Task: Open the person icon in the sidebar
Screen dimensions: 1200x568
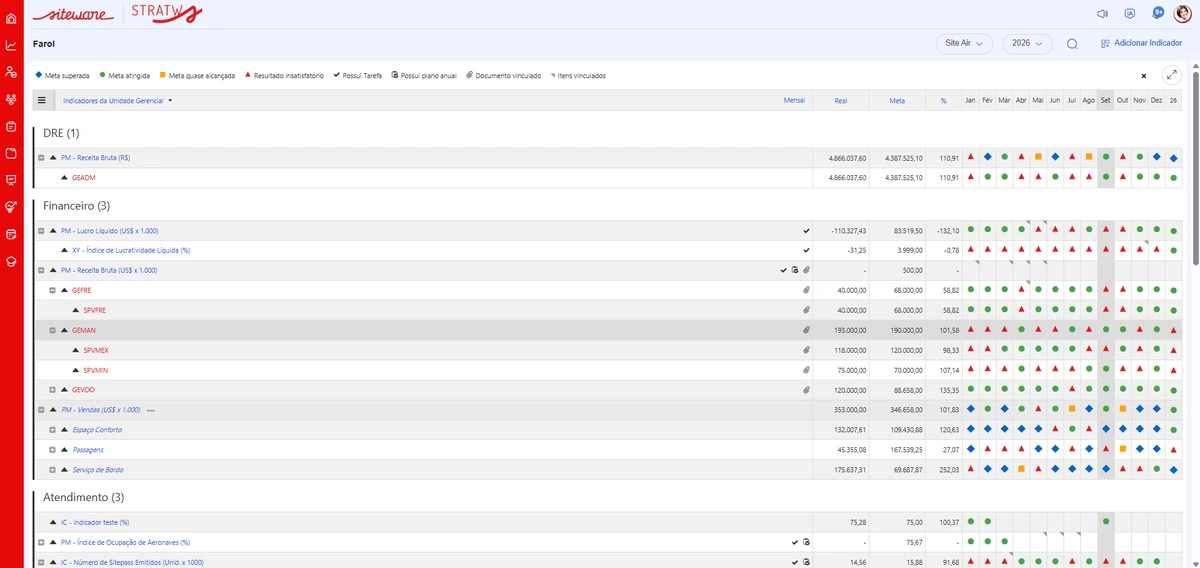Action: tap(11, 72)
